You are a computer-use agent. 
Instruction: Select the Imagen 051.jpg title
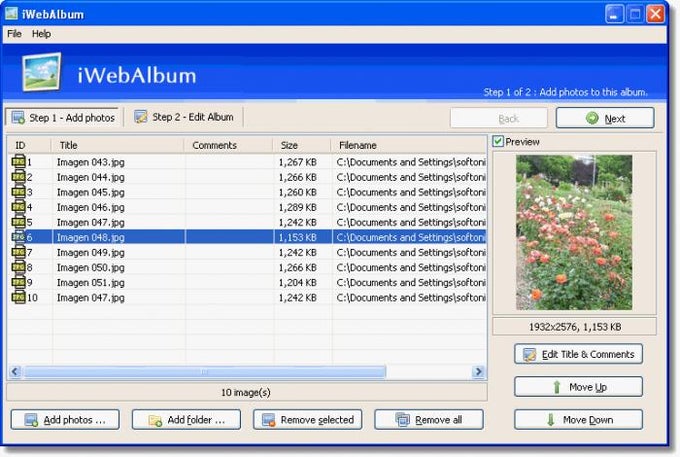pos(91,283)
